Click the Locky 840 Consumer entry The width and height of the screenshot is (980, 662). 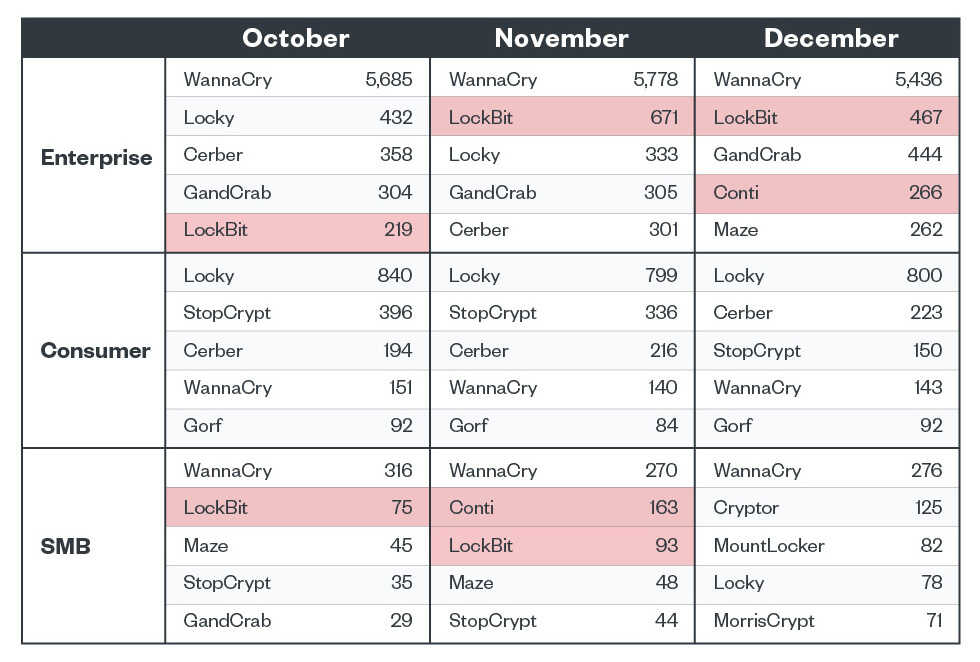tap(297, 276)
